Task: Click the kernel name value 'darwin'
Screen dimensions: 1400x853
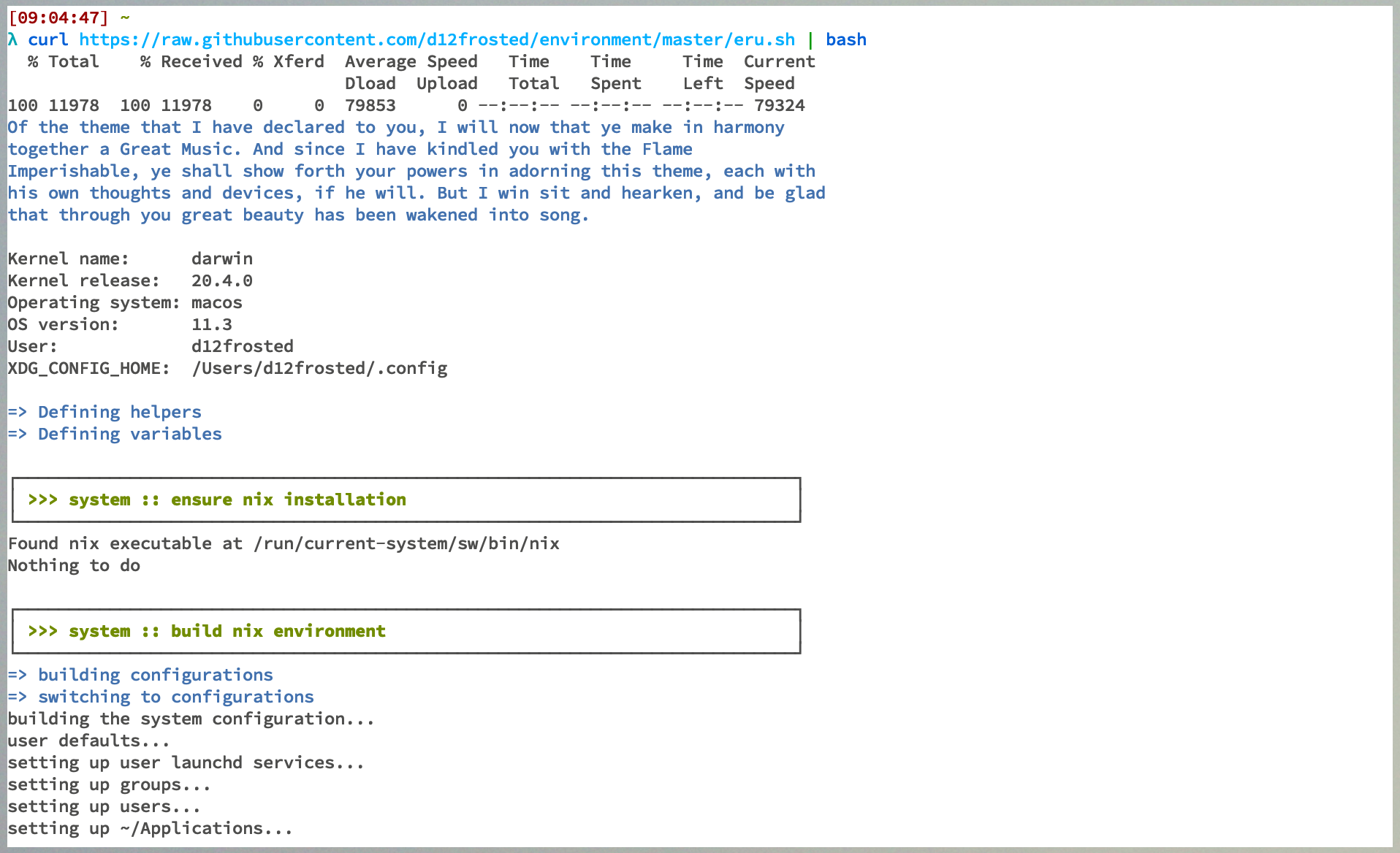Action: (x=222, y=259)
